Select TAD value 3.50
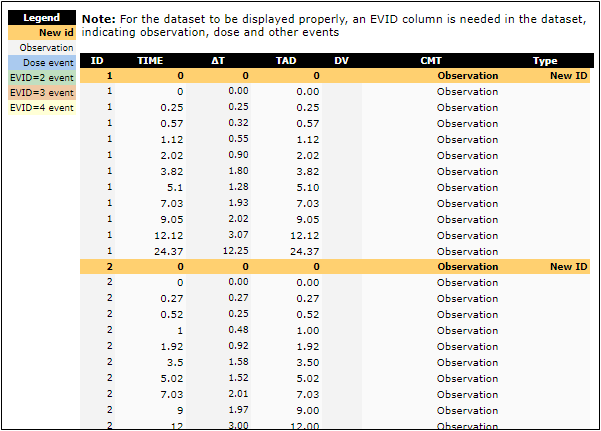The width and height of the screenshot is (601, 431). tap(308, 362)
